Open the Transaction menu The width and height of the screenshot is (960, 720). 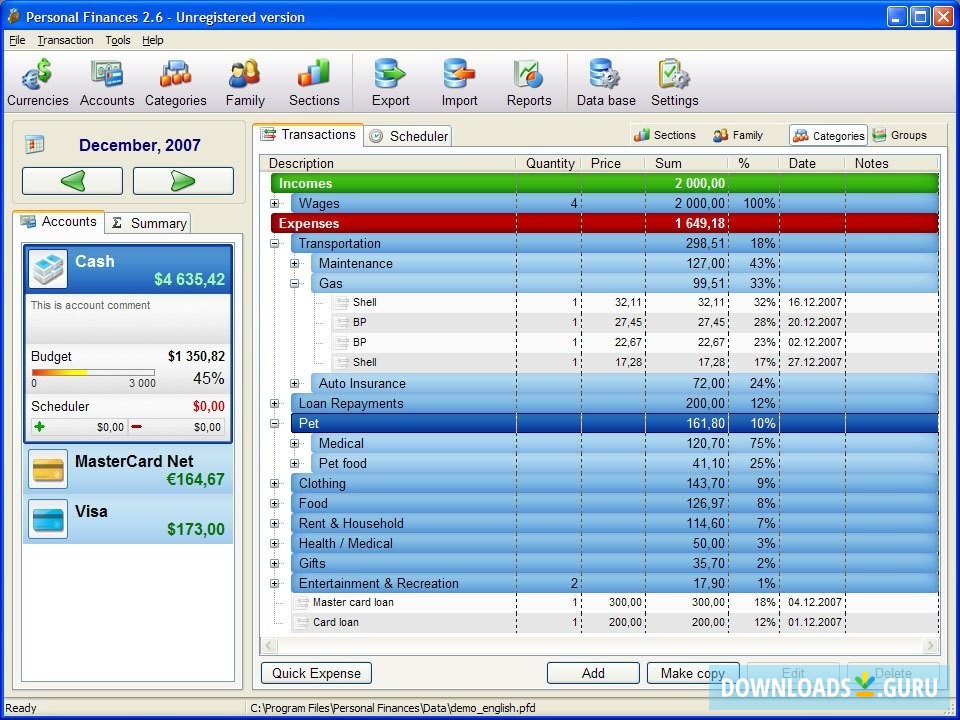coord(65,40)
